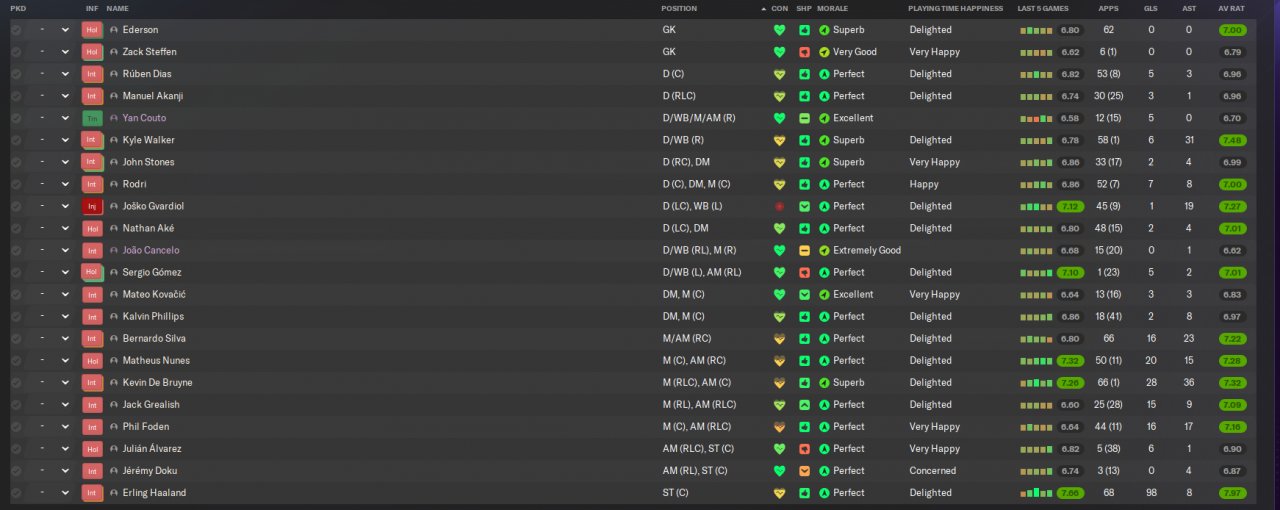Click Haaland's 7.97 average rating badge
1280x510 pixels.
pos(1232,493)
